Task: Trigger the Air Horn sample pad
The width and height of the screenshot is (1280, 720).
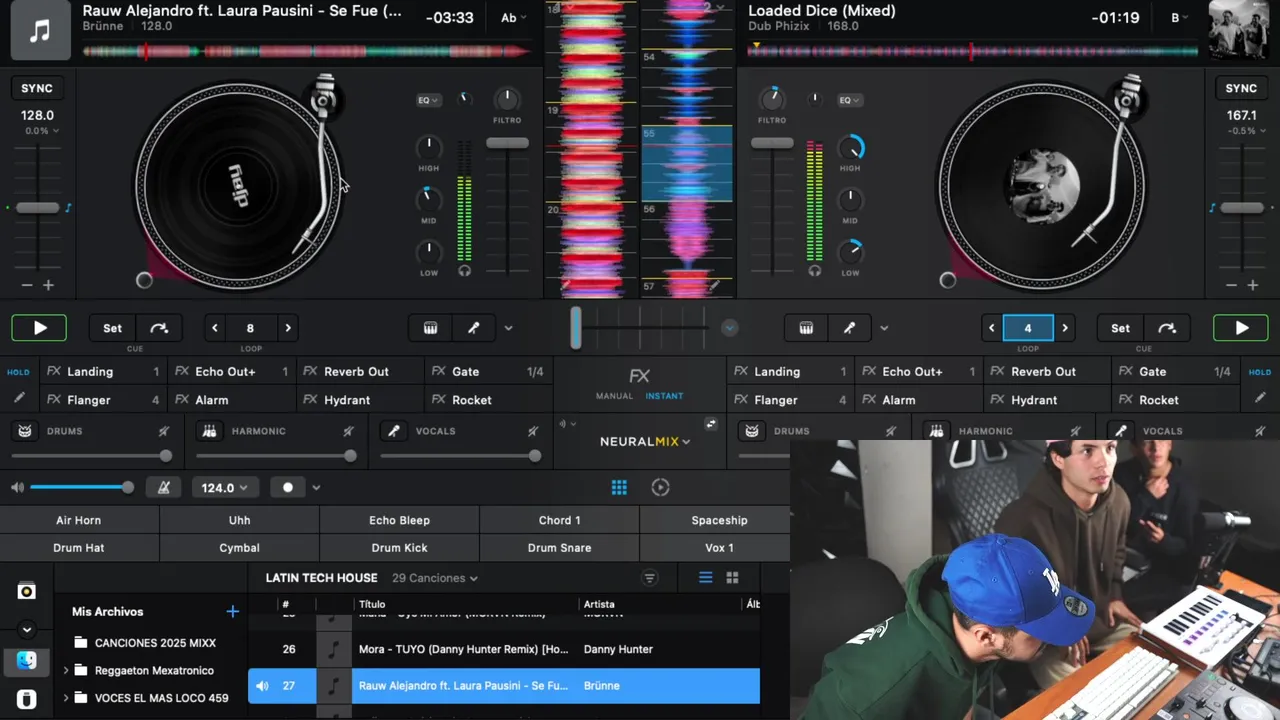Action: (x=79, y=520)
